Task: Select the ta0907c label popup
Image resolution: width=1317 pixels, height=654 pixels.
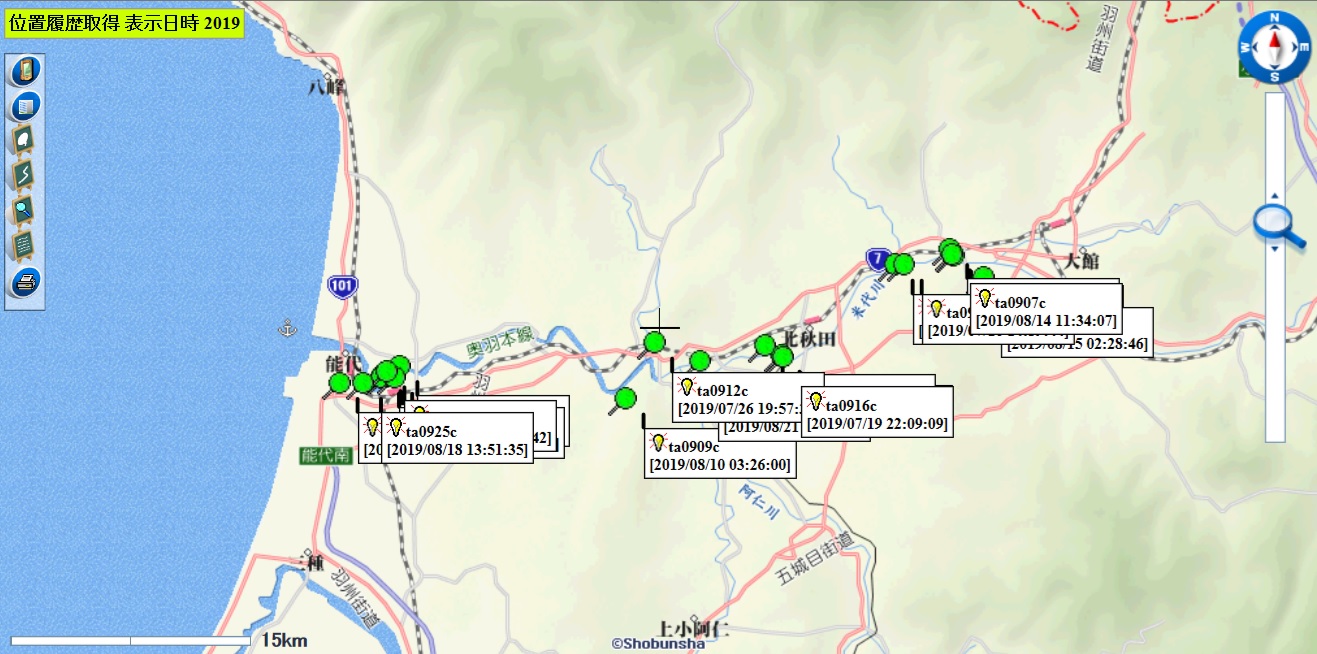Action: click(1046, 311)
